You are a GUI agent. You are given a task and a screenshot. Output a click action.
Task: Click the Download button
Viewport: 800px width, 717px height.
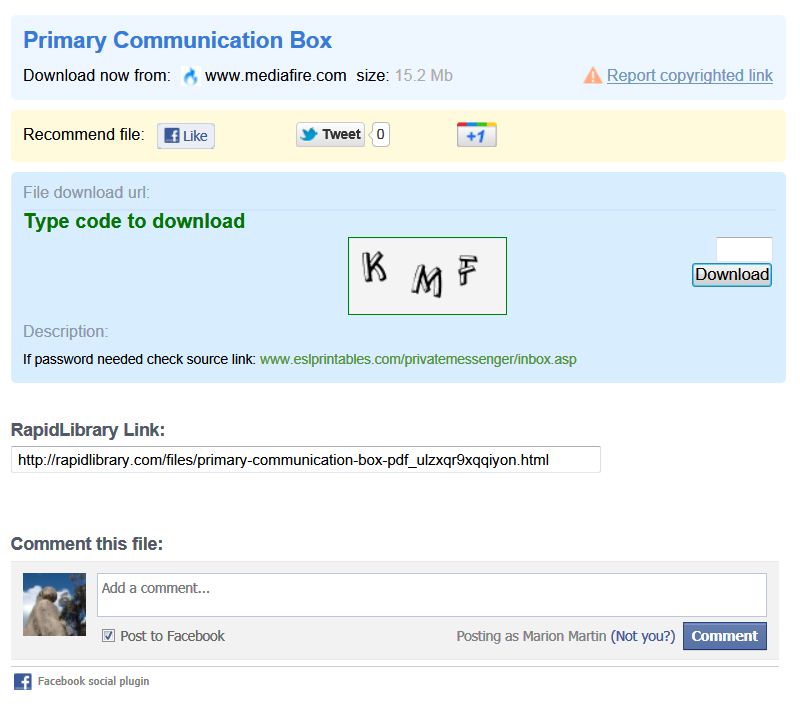[732, 275]
